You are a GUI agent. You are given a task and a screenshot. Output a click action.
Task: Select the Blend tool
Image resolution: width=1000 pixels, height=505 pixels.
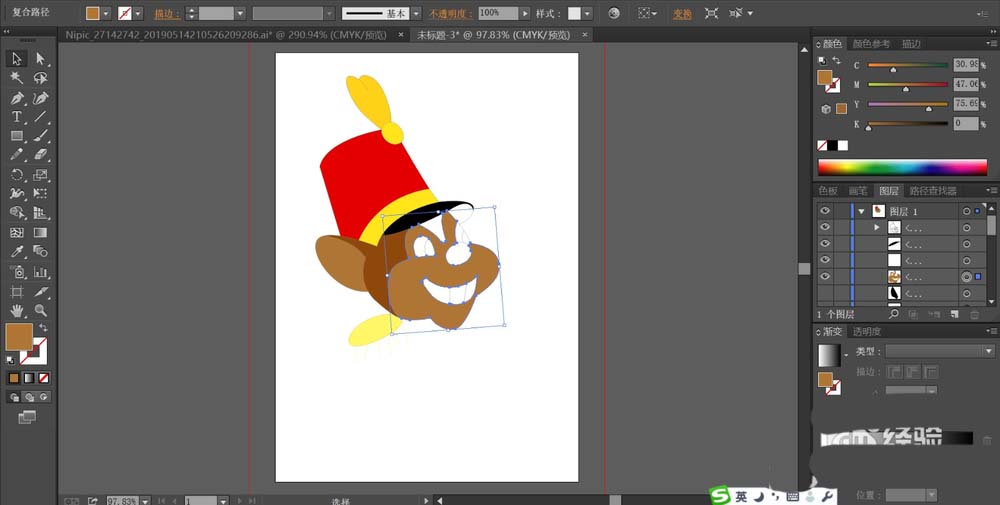[41, 252]
